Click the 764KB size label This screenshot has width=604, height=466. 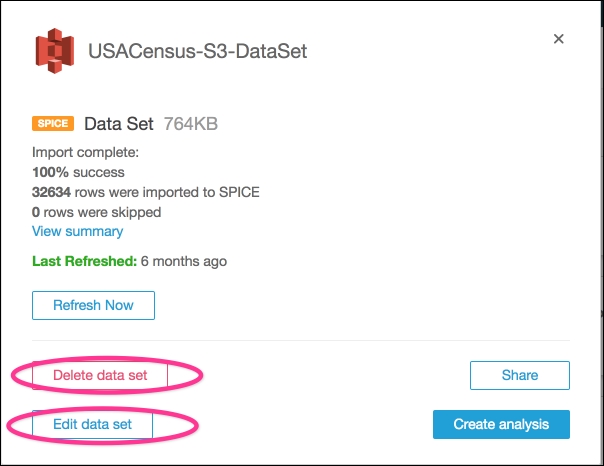point(191,124)
